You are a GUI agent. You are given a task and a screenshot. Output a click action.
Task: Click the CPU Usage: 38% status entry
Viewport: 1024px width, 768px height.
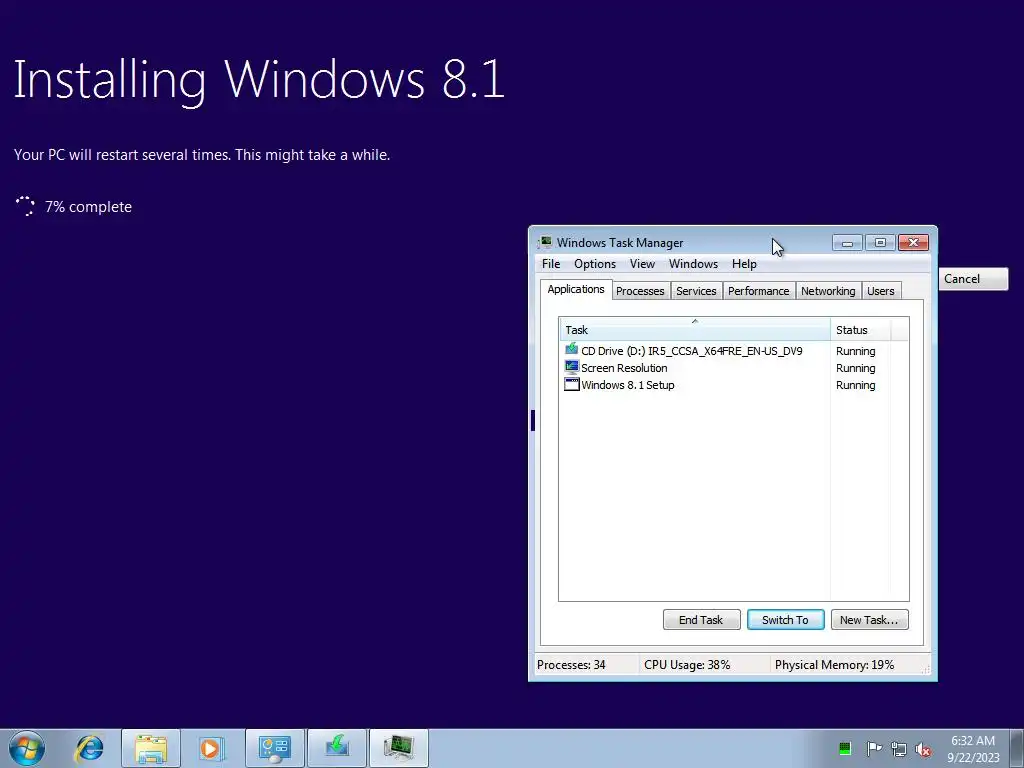click(x=687, y=665)
